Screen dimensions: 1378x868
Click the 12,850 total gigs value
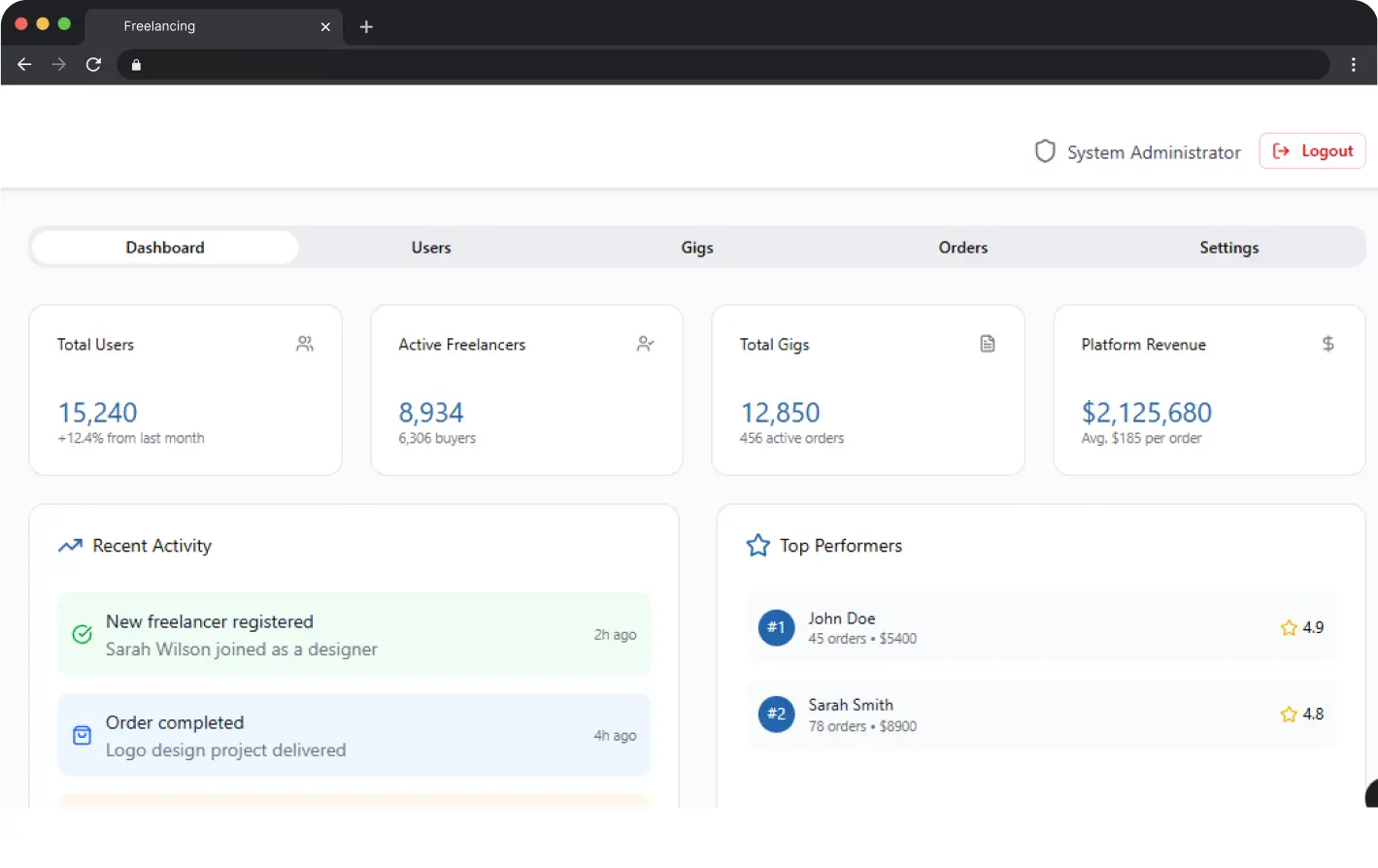point(781,413)
